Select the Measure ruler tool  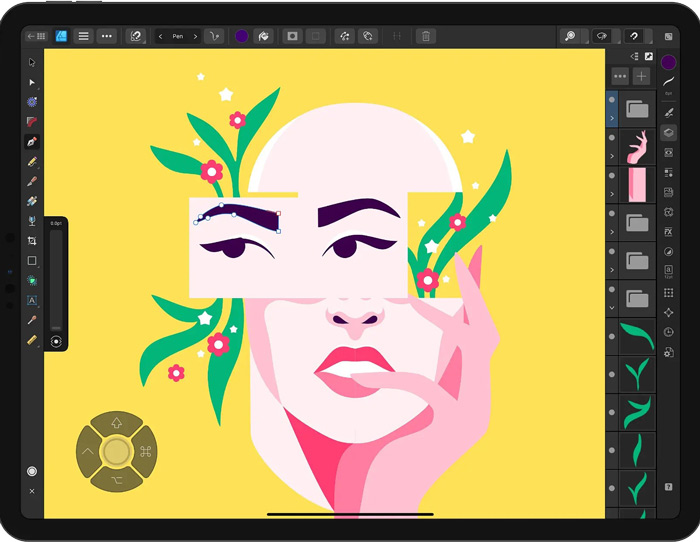32,340
